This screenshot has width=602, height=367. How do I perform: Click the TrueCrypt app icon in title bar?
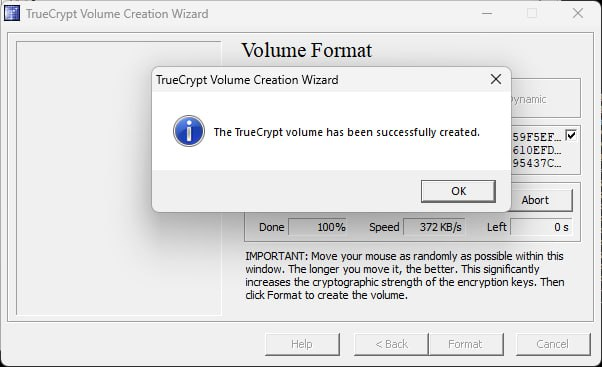[12, 13]
